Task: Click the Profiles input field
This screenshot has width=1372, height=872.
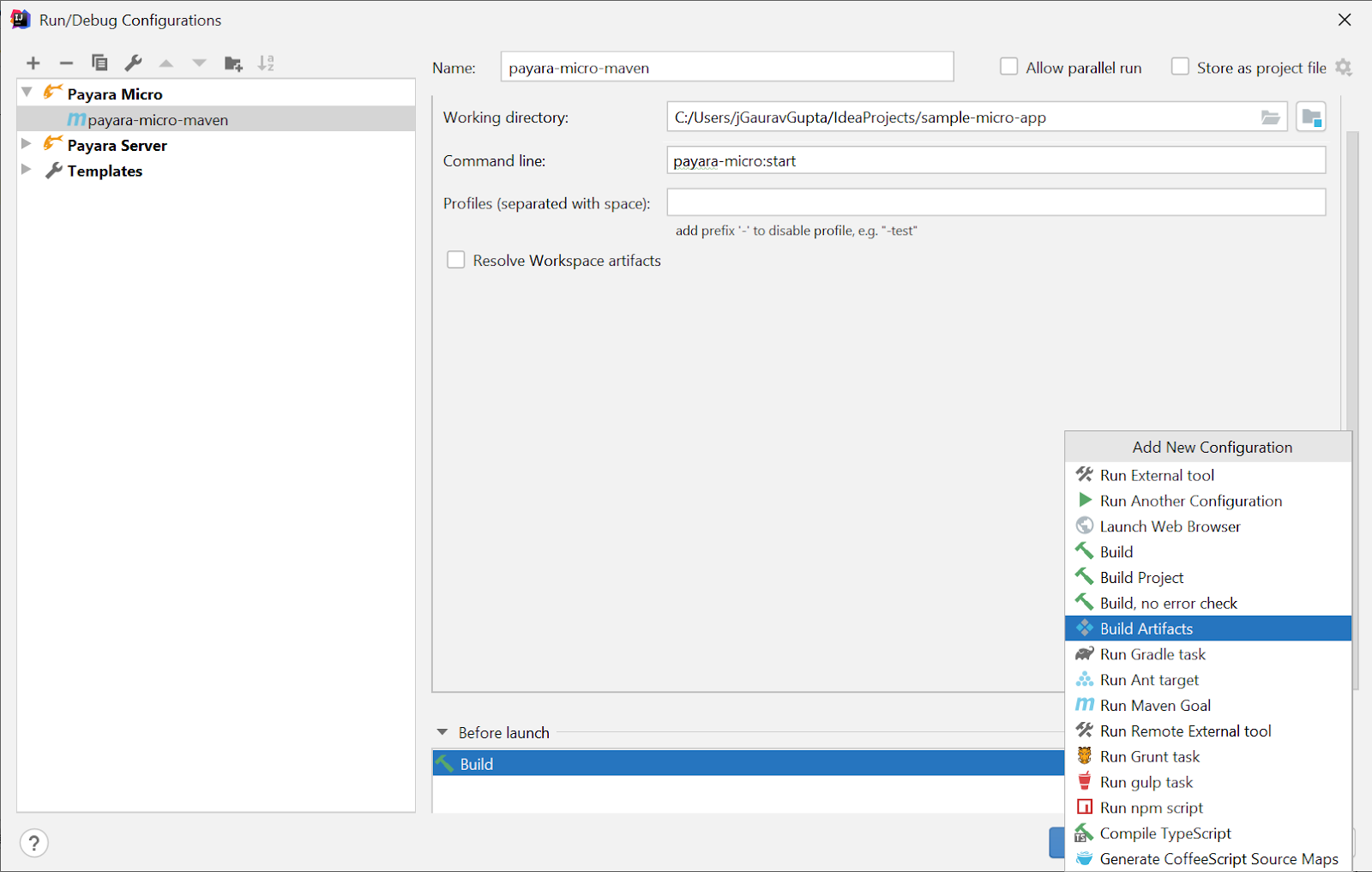Action: (x=996, y=202)
